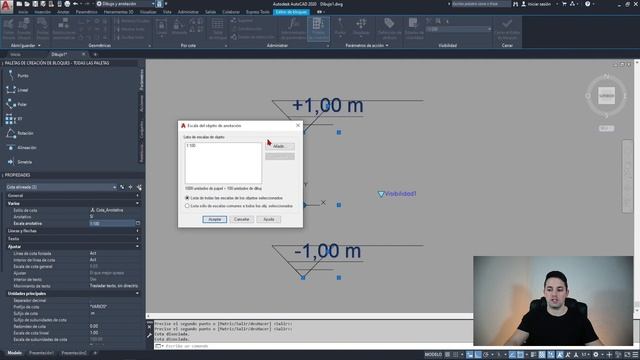Click the Tabla de bloque ribbon icon

(x=218, y=29)
